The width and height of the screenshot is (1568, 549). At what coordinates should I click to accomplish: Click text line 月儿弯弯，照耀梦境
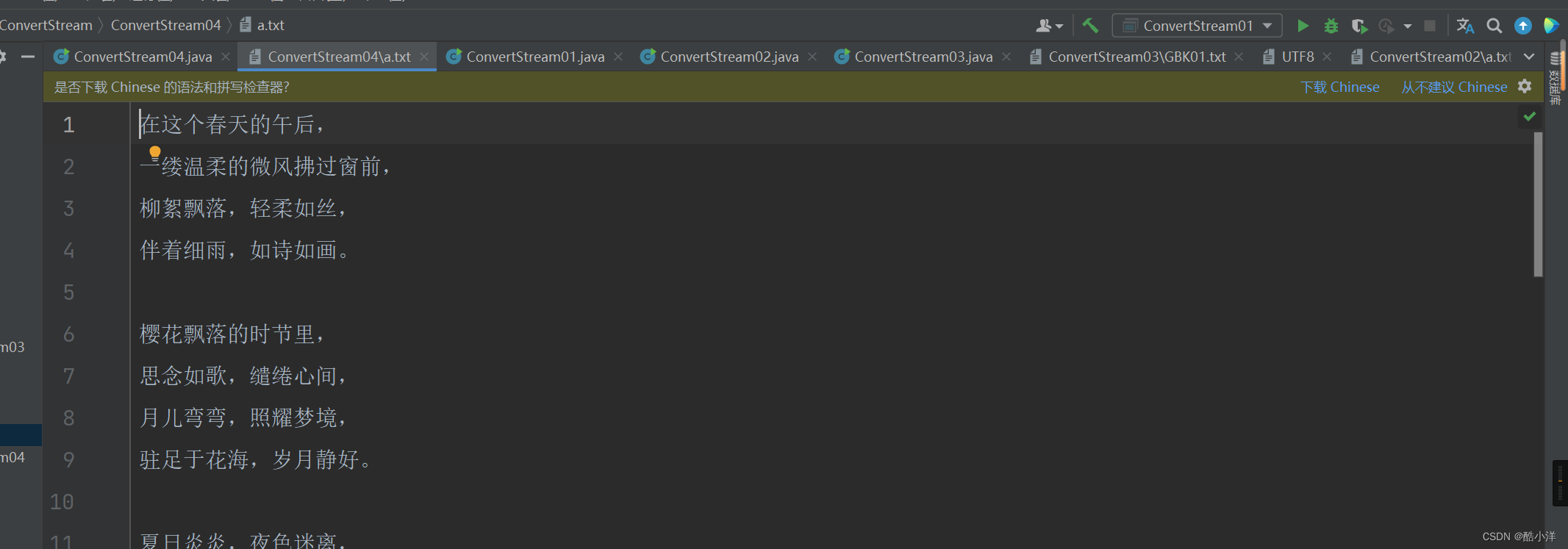click(x=243, y=417)
